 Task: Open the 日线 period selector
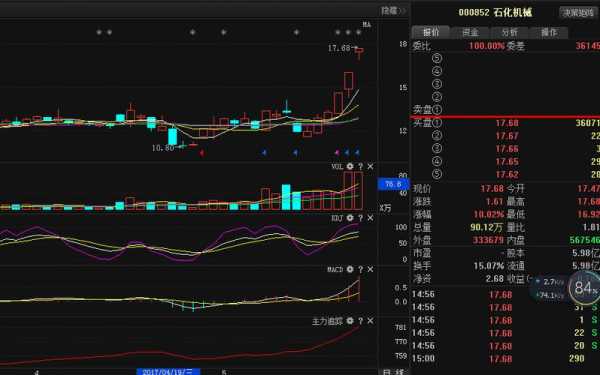(394, 372)
